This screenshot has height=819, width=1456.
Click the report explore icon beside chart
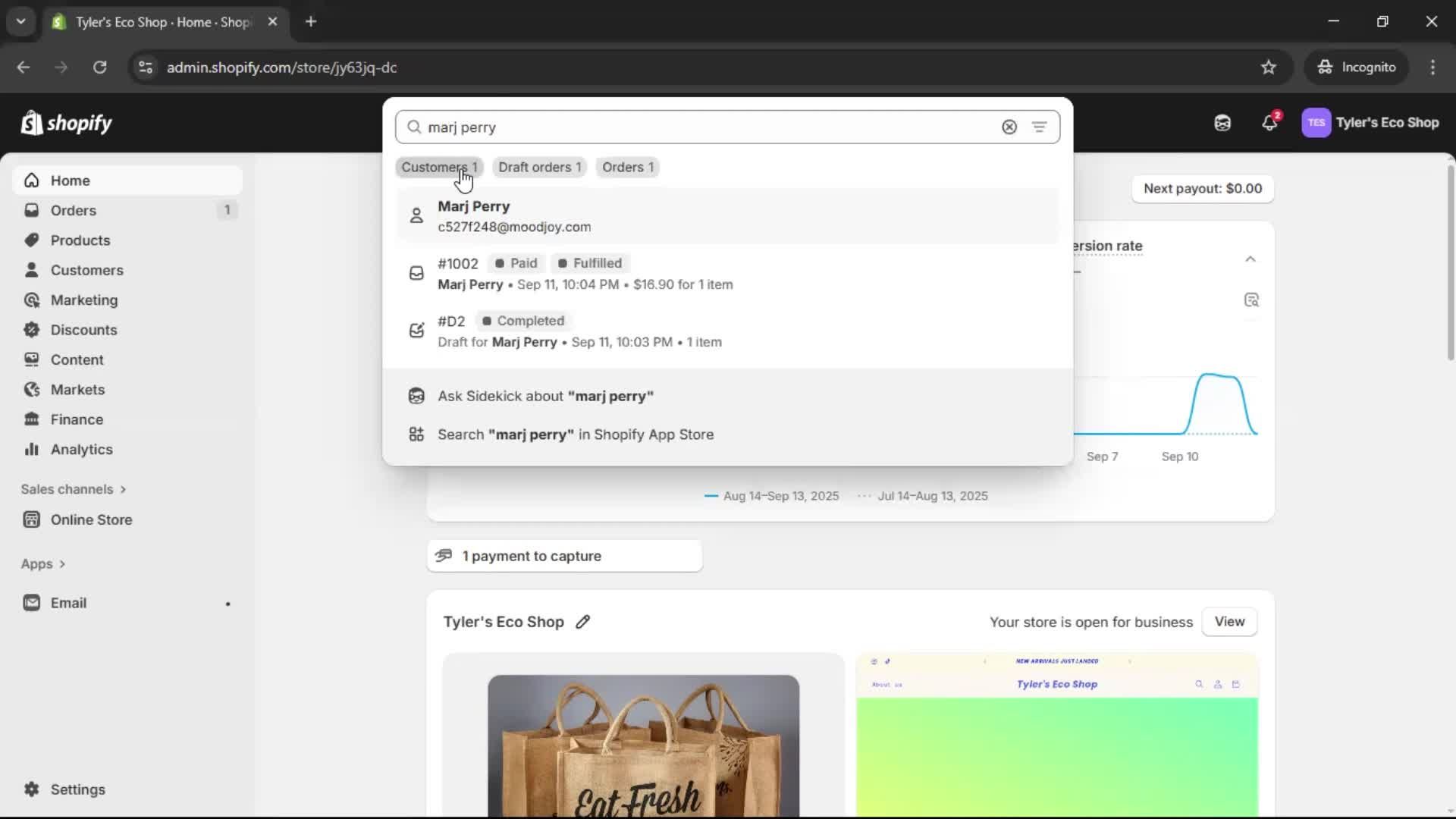click(x=1251, y=300)
